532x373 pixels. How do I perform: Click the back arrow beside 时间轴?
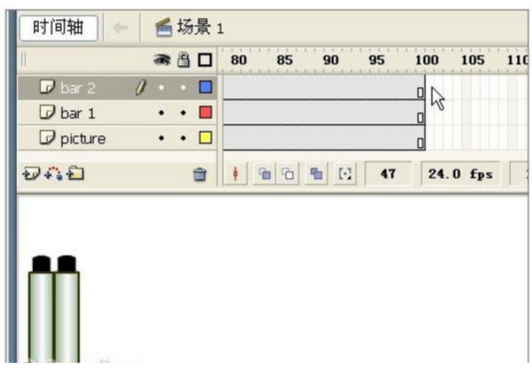(120, 27)
